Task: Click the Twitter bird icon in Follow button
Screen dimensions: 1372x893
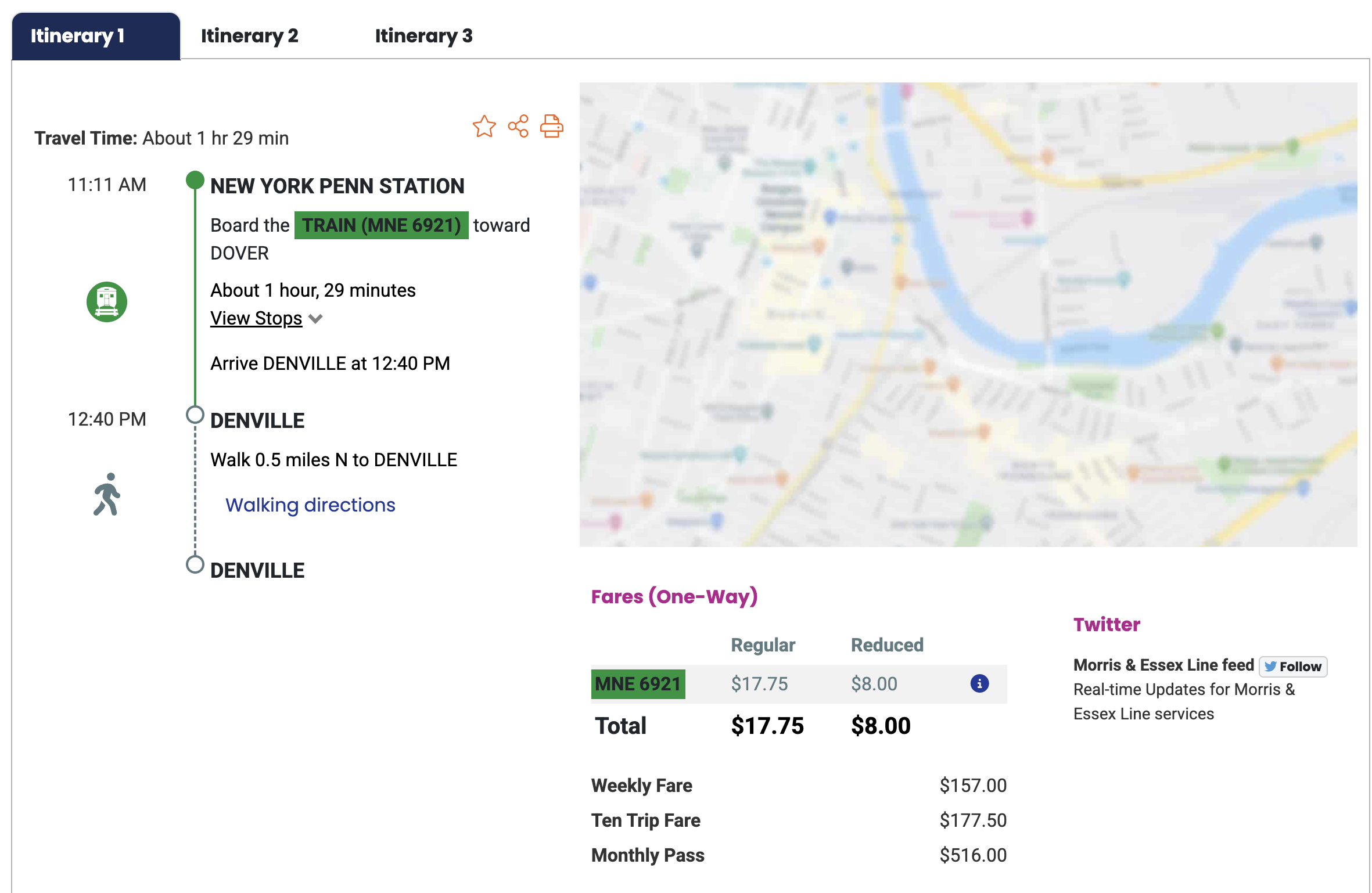Action: [x=1270, y=667]
